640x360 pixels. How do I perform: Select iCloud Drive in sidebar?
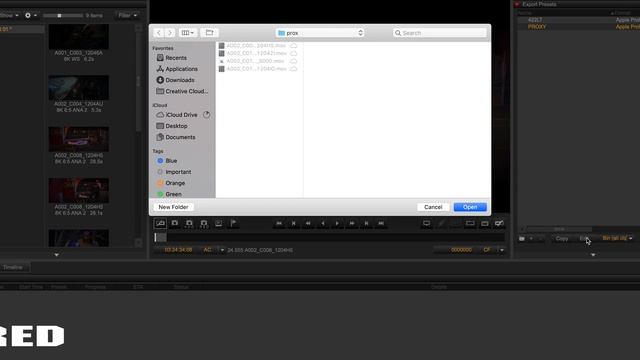click(177, 115)
